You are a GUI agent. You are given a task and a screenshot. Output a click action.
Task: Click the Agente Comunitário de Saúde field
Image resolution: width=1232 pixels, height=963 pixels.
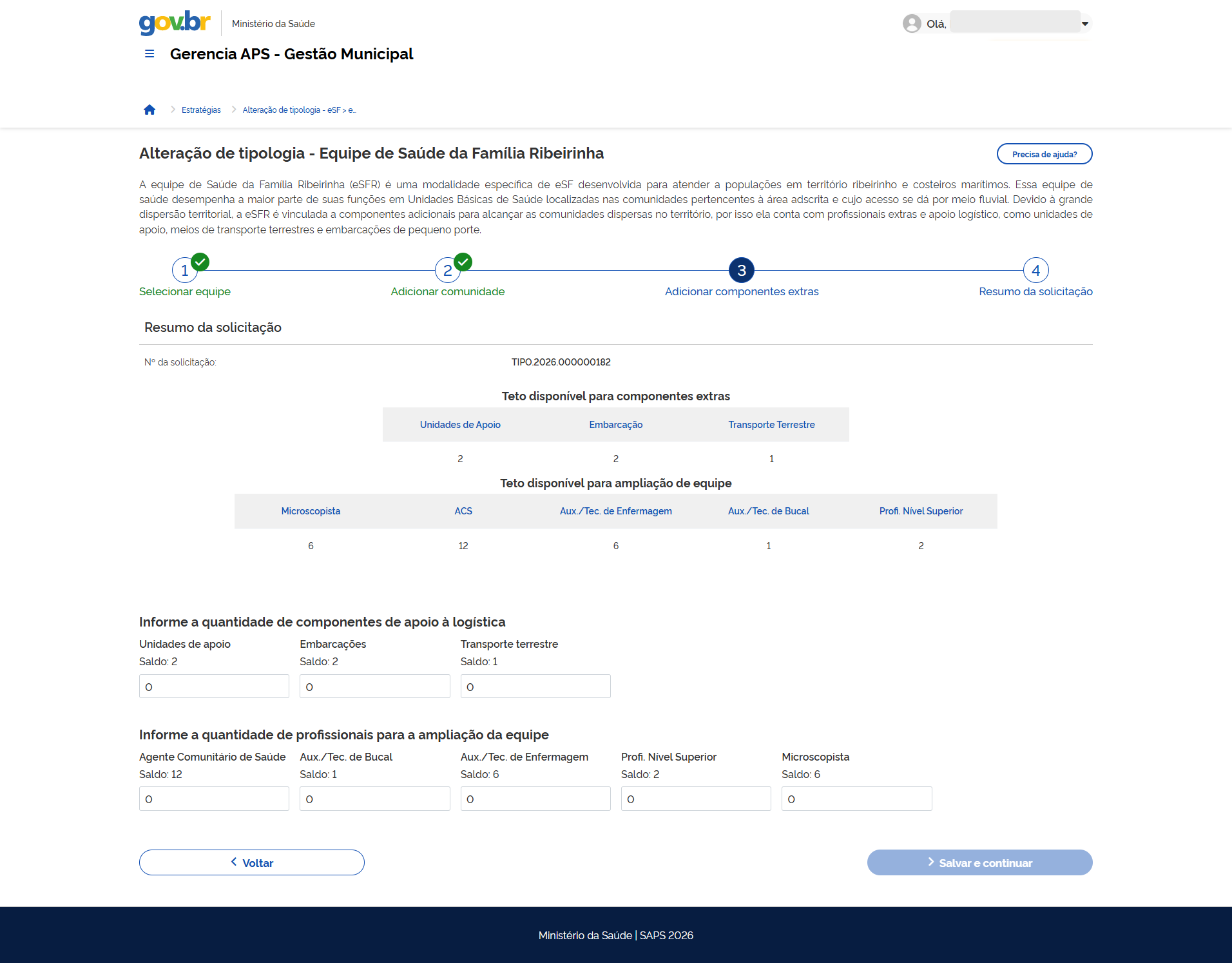[x=214, y=799]
